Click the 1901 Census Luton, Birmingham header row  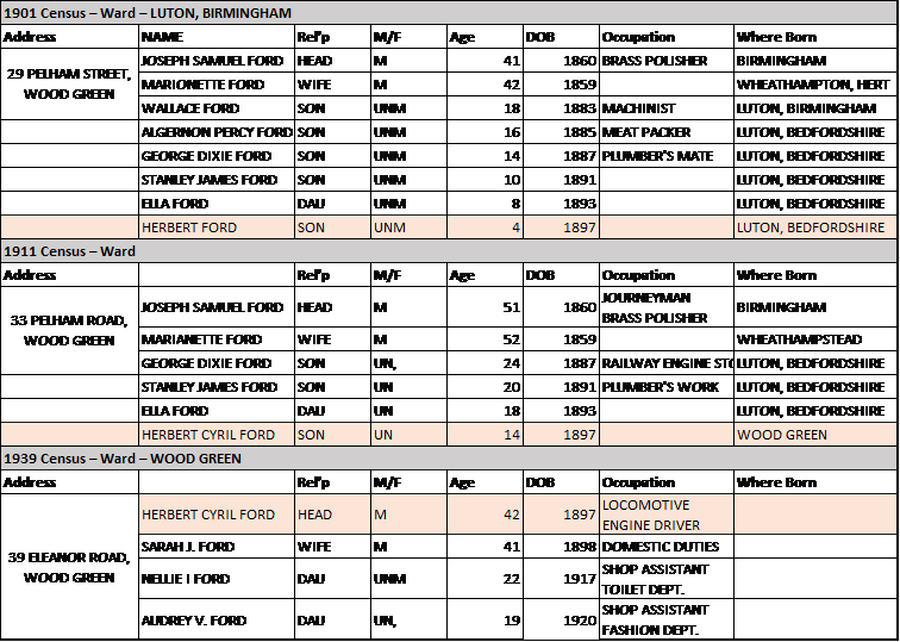(448, 12)
